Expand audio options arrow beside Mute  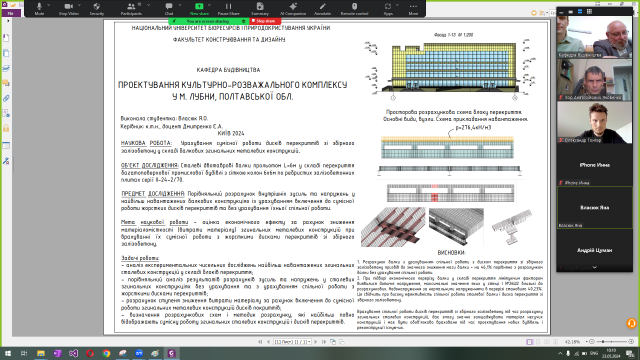(x=49, y=5)
